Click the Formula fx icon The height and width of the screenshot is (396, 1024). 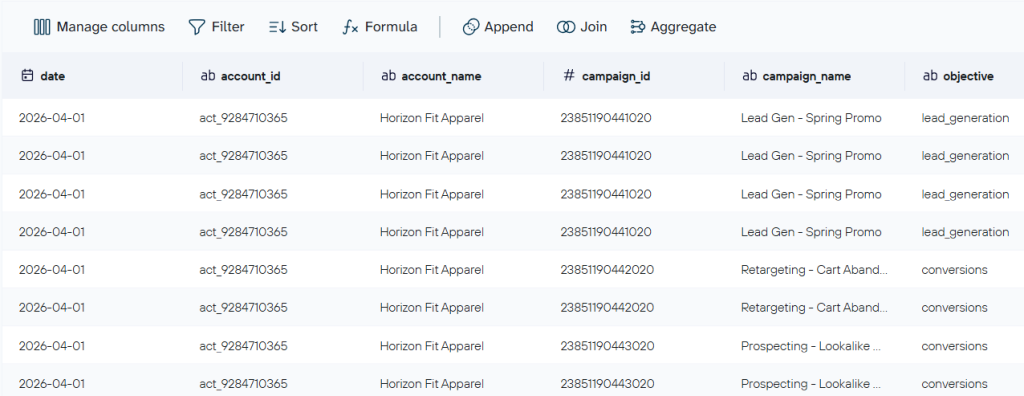350,27
